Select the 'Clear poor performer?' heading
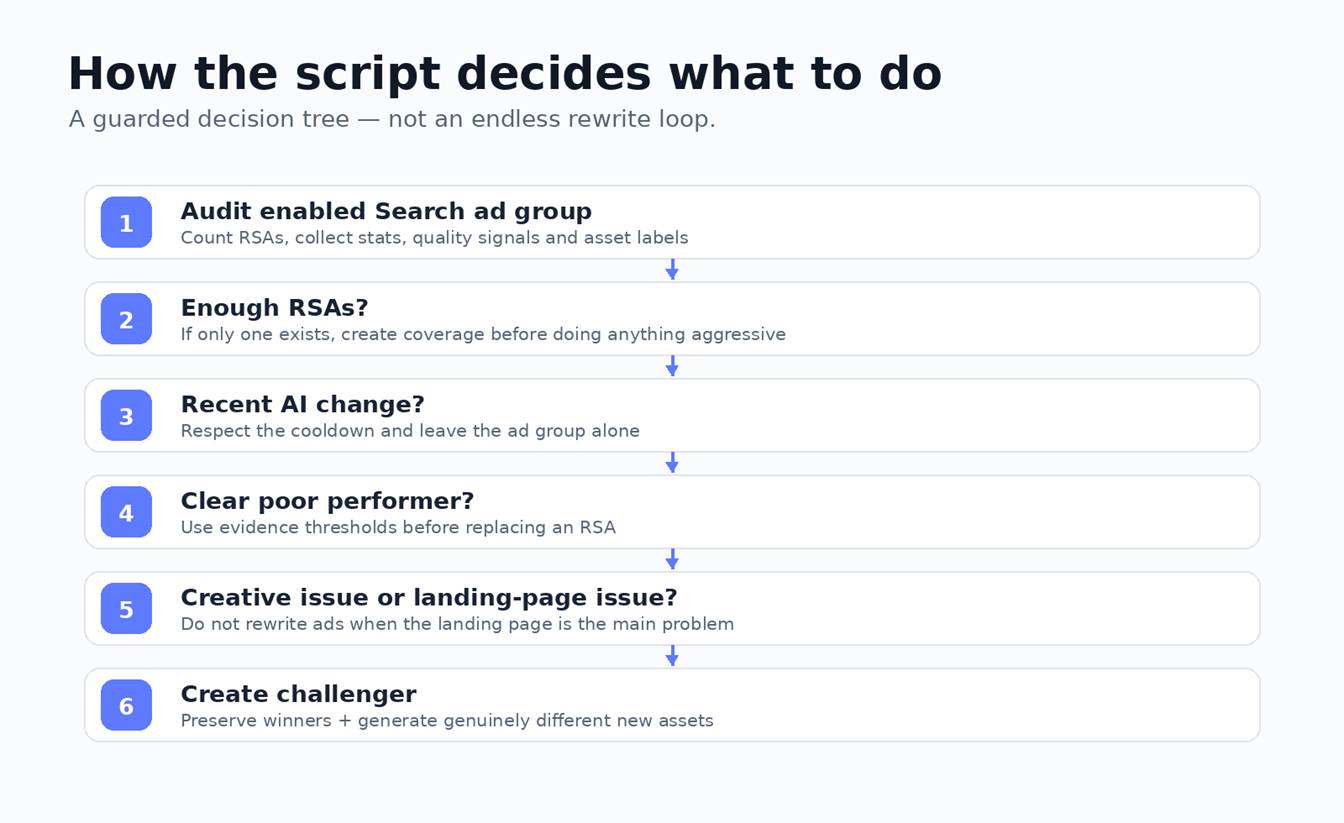1344x823 pixels. pos(327,501)
